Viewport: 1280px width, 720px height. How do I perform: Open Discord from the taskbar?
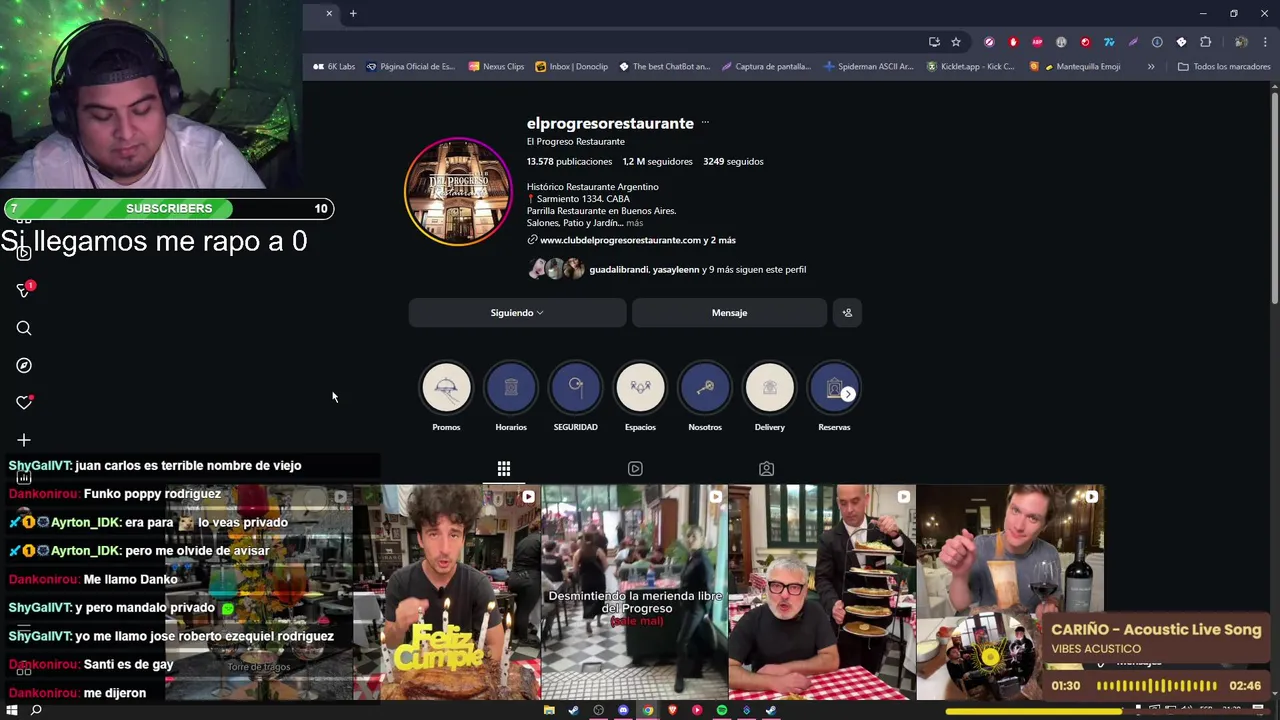pyautogui.click(x=623, y=710)
